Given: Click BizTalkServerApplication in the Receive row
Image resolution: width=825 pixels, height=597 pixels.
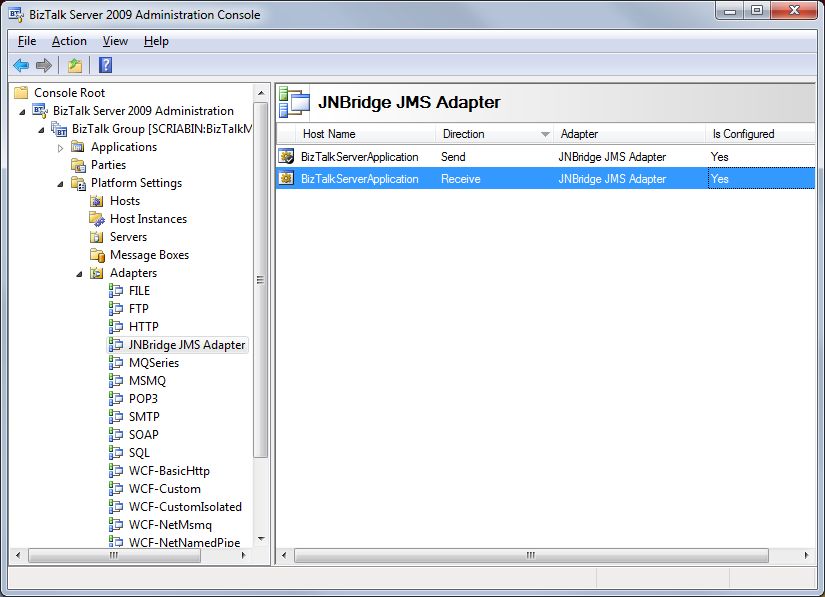Looking at the screenshot, I should tap(359, 179).
